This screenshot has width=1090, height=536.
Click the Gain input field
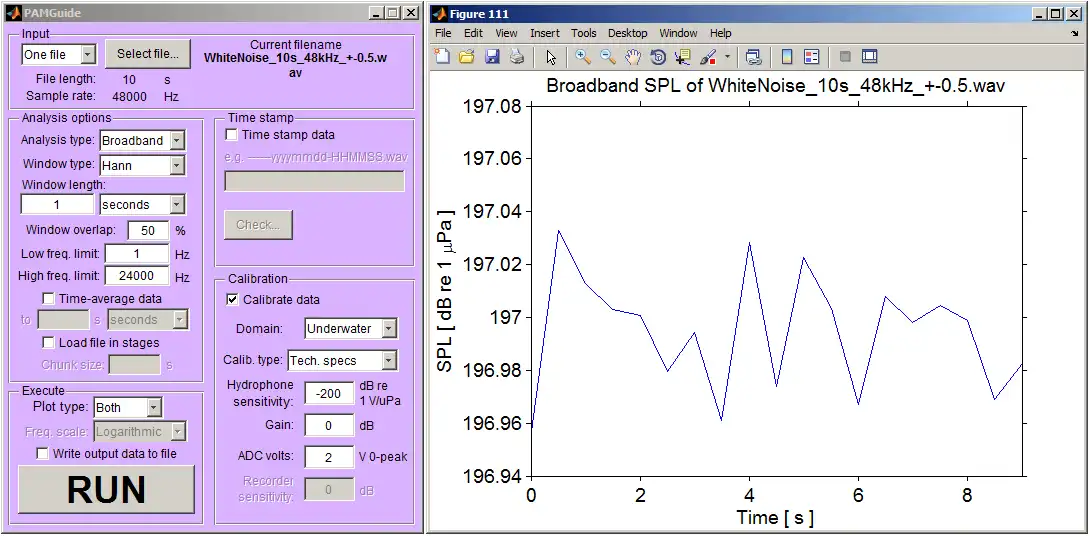[329, 425]
